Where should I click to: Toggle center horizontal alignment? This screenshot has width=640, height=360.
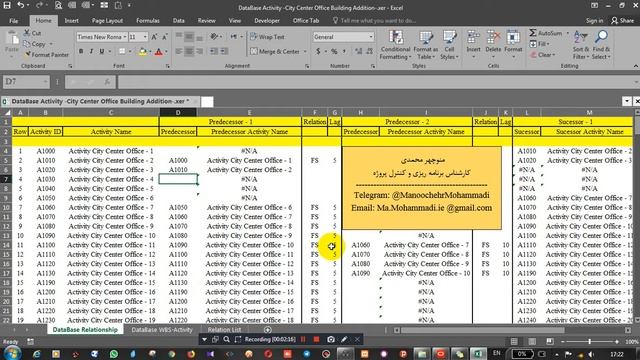(189, 51)
